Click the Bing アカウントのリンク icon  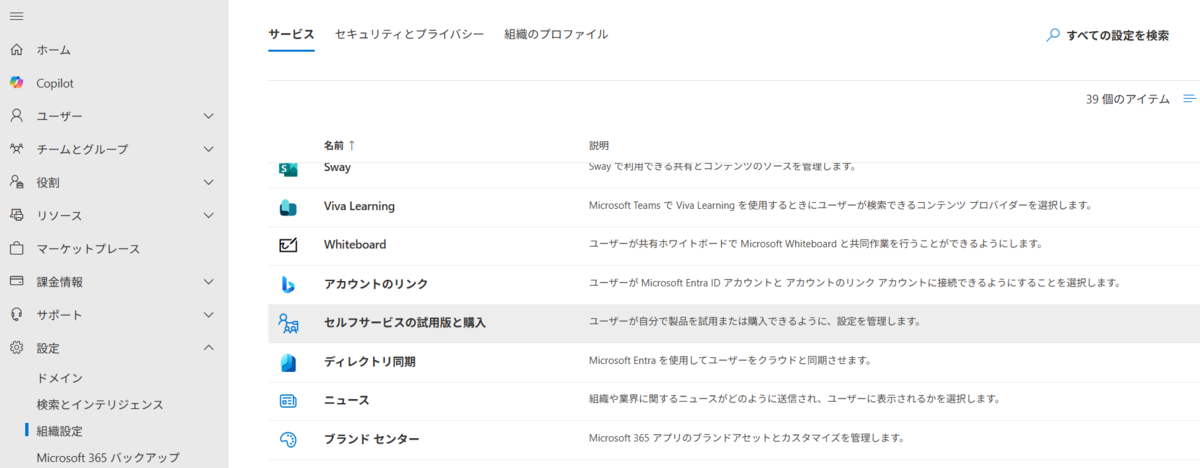tap(288, 284)
